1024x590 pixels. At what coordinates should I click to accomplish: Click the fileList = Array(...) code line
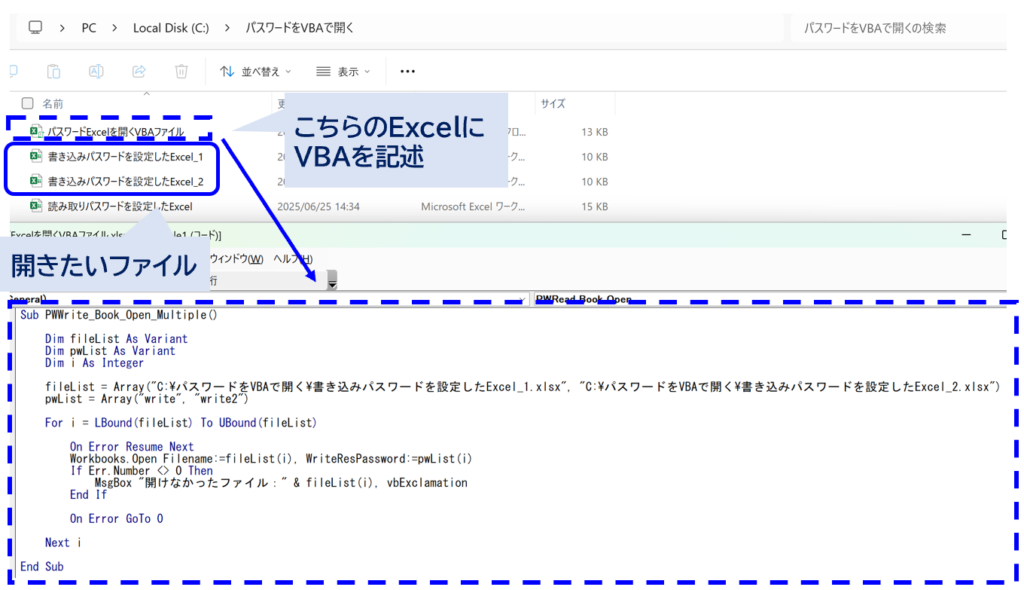tap(522, 387)
